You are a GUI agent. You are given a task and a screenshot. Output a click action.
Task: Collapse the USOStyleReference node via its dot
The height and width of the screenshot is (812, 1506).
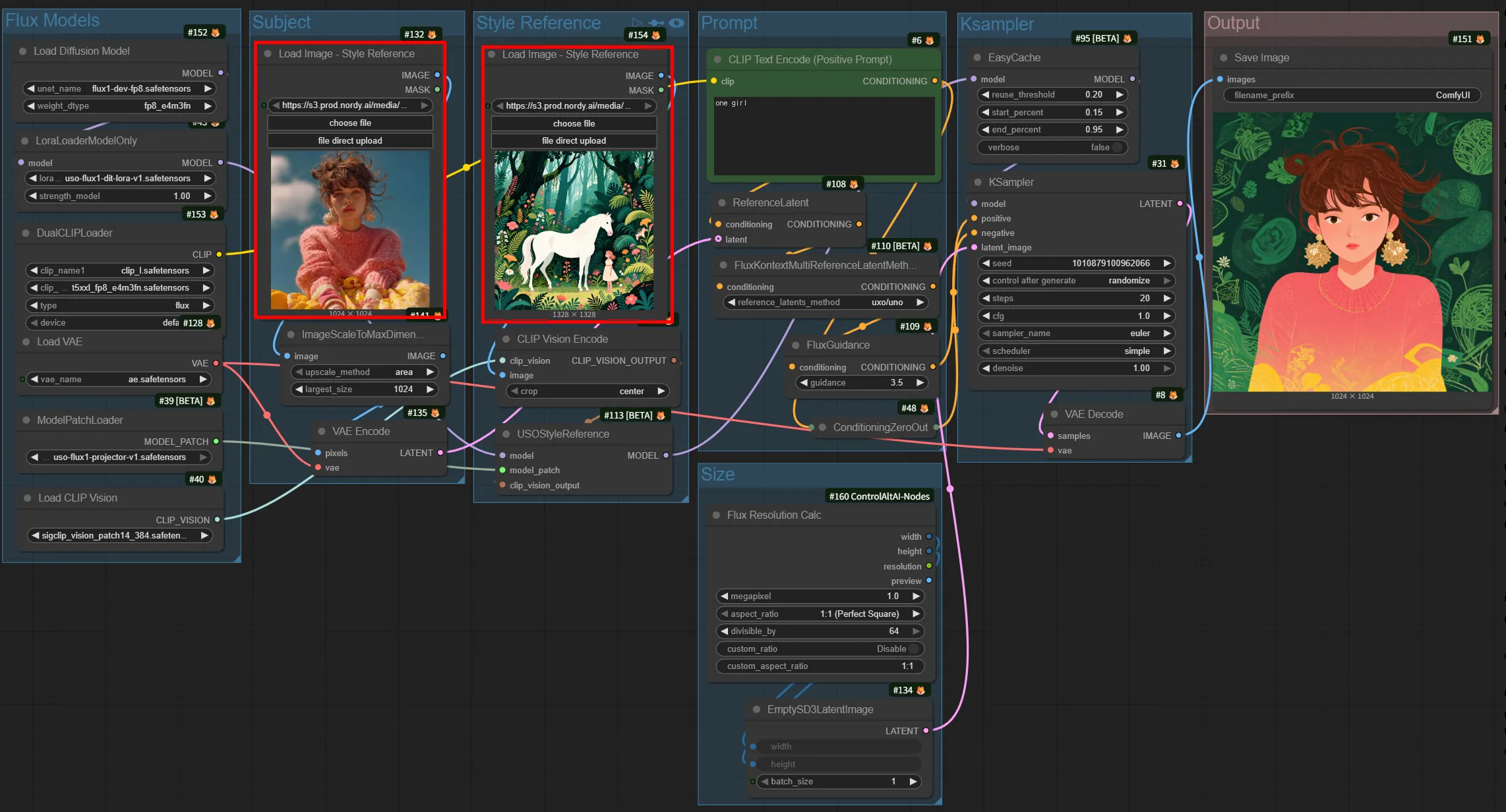click(506, 434)
